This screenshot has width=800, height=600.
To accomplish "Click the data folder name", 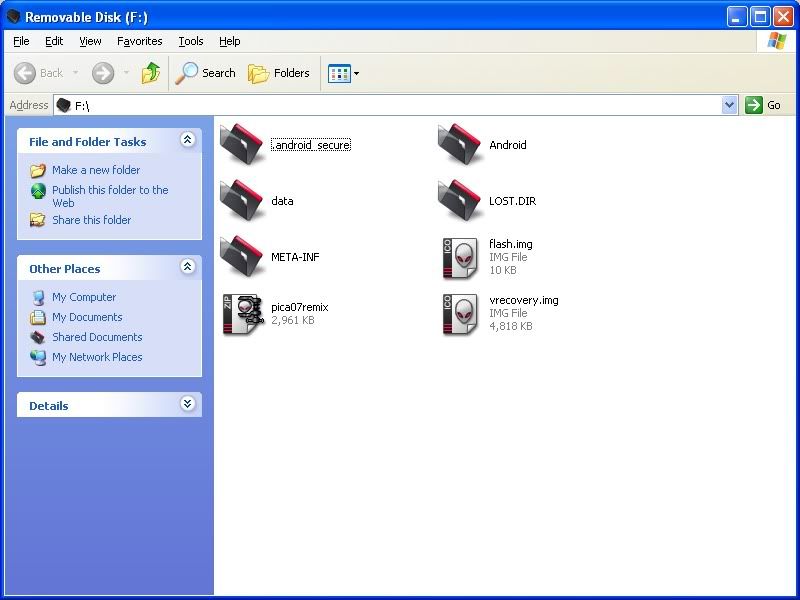I will (282, 201).
